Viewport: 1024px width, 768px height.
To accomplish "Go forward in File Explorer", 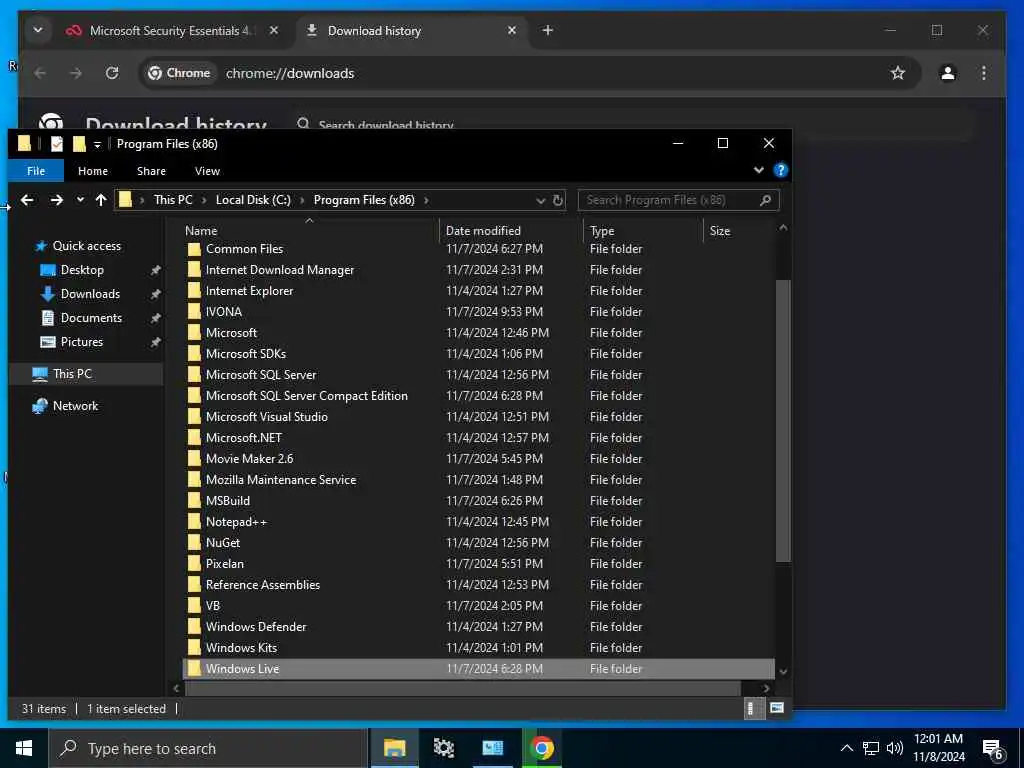I will (57, 200).
